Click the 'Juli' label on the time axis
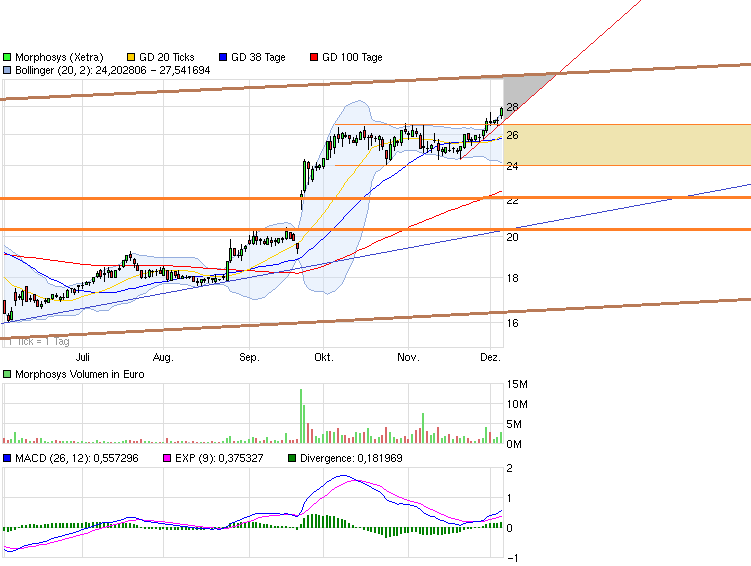 point(87,357)
